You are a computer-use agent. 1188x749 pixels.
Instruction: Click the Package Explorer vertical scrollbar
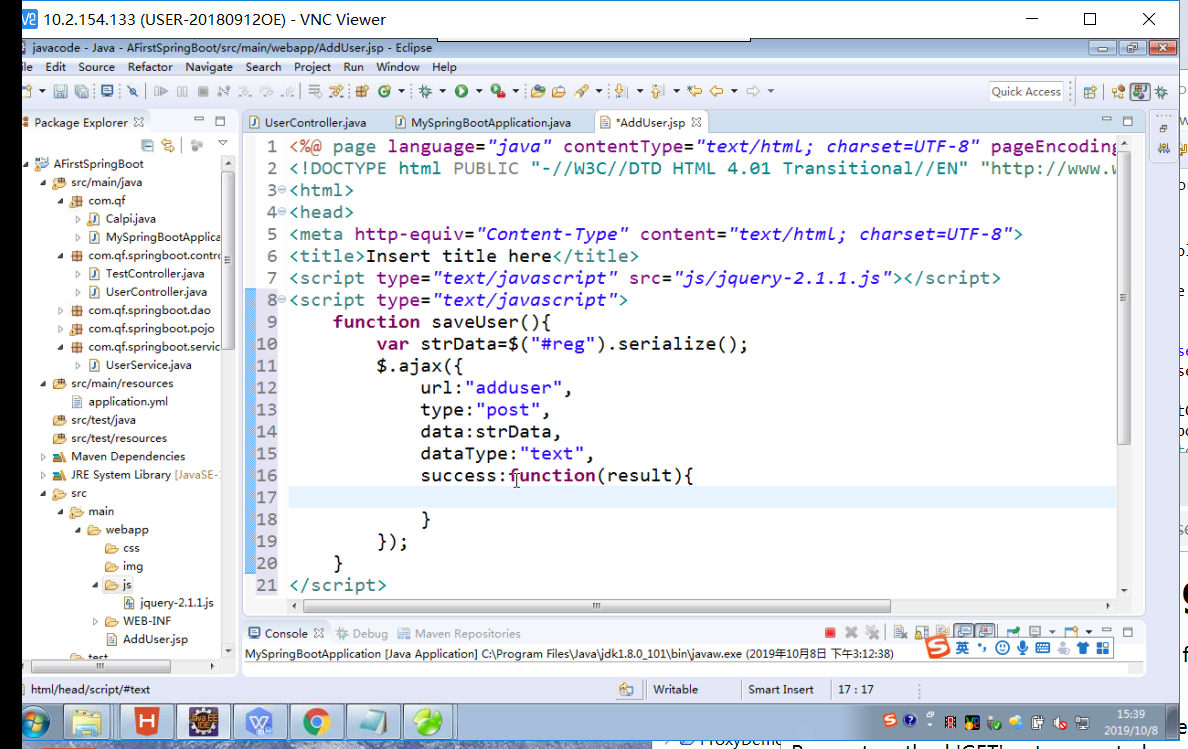click(x=228, y=260)
